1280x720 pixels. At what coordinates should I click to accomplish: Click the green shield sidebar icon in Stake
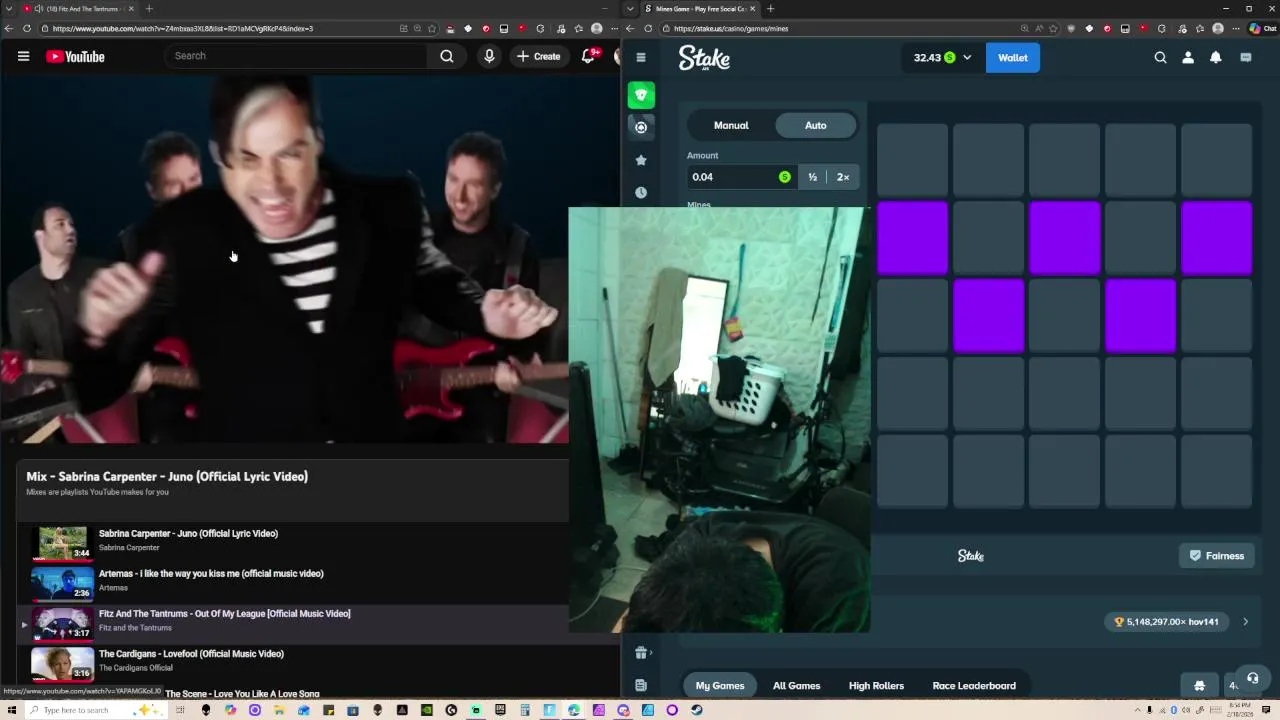pos(641,95)
